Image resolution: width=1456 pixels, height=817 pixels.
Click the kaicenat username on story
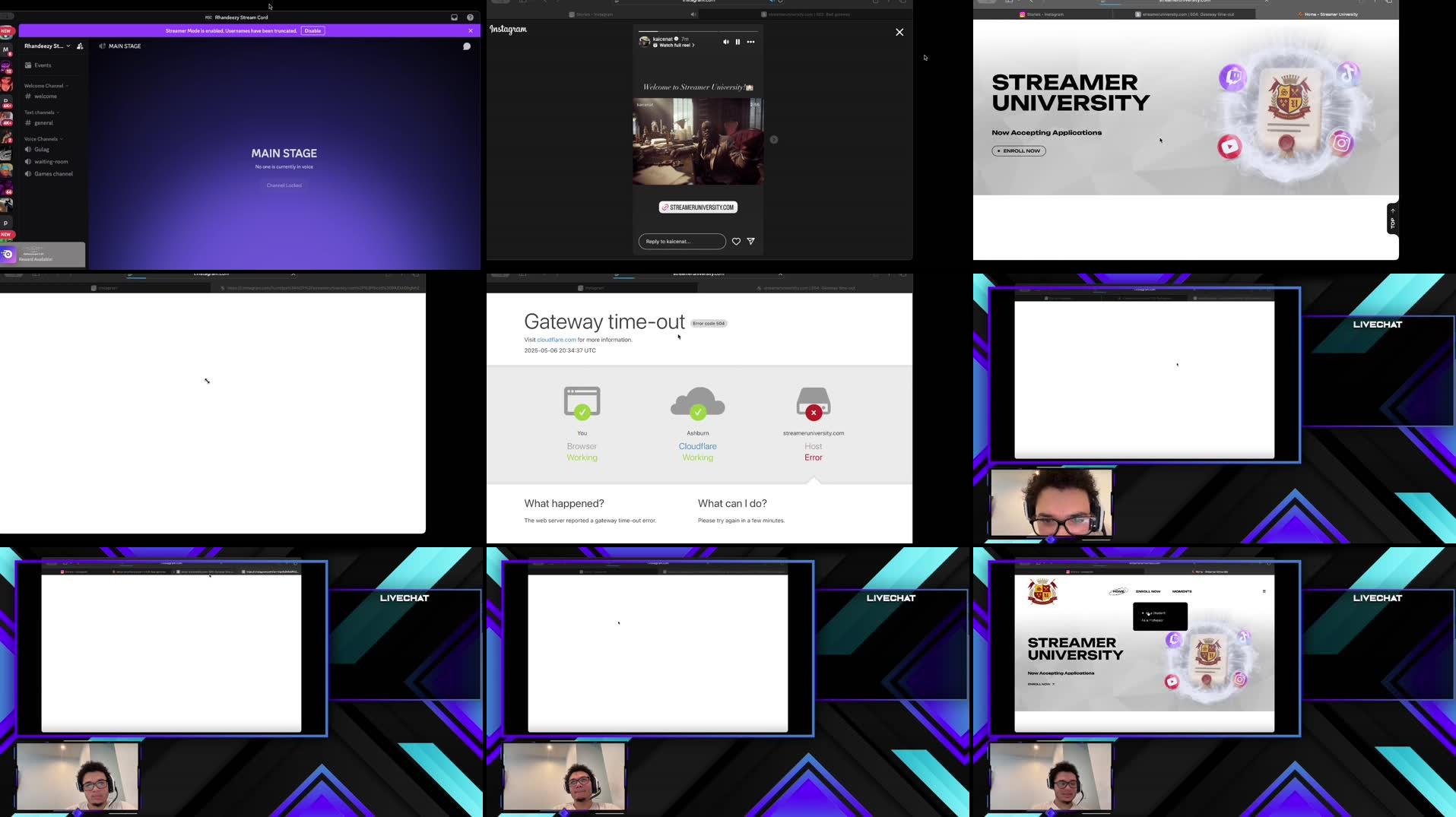pyautogui.click(x=663, y=39)
